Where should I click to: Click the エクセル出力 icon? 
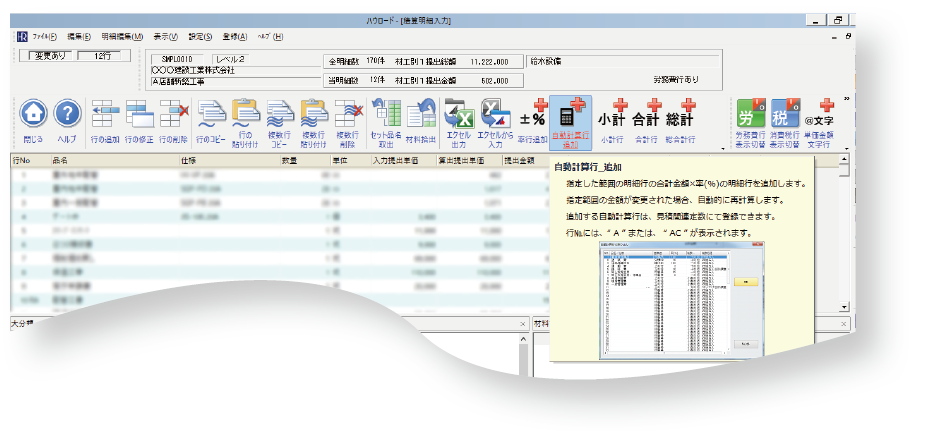coord(458,117)
